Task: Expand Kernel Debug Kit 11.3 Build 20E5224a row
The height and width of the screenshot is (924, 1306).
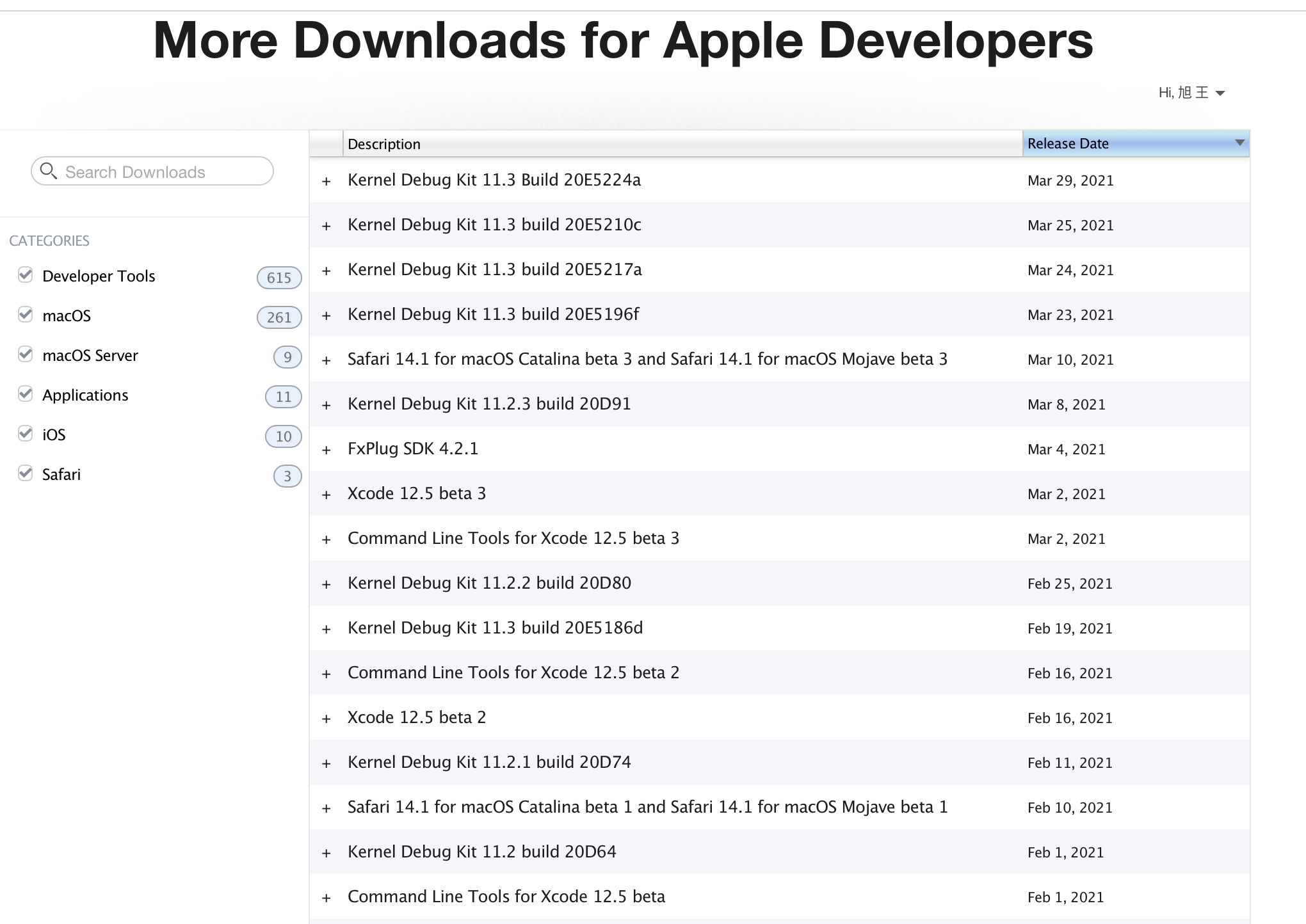Action: pos(326,181)
